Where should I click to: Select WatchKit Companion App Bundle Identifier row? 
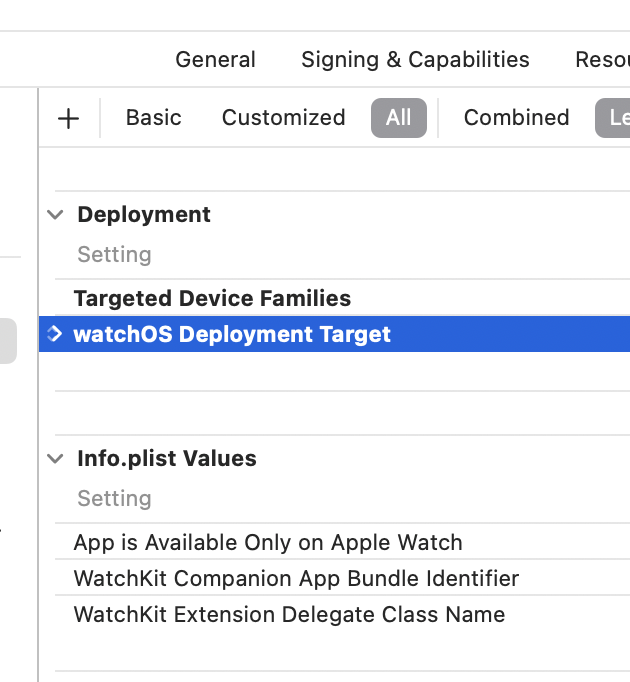pyautogui.click(x=296, y=579)
